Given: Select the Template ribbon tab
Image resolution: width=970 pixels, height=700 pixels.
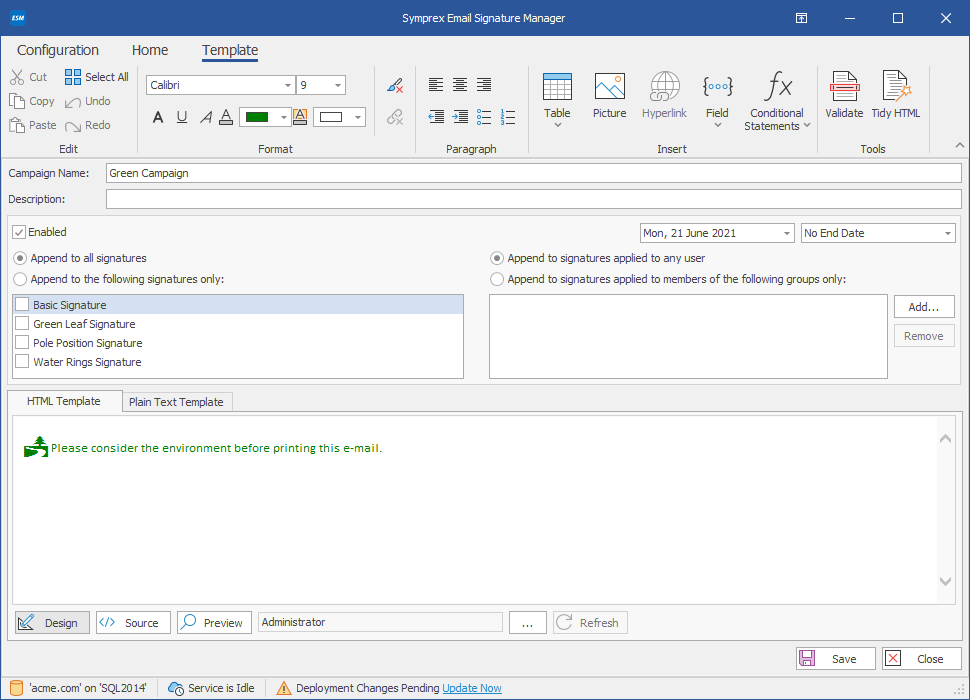Looking at the screenshot, I should click(230, 50).
